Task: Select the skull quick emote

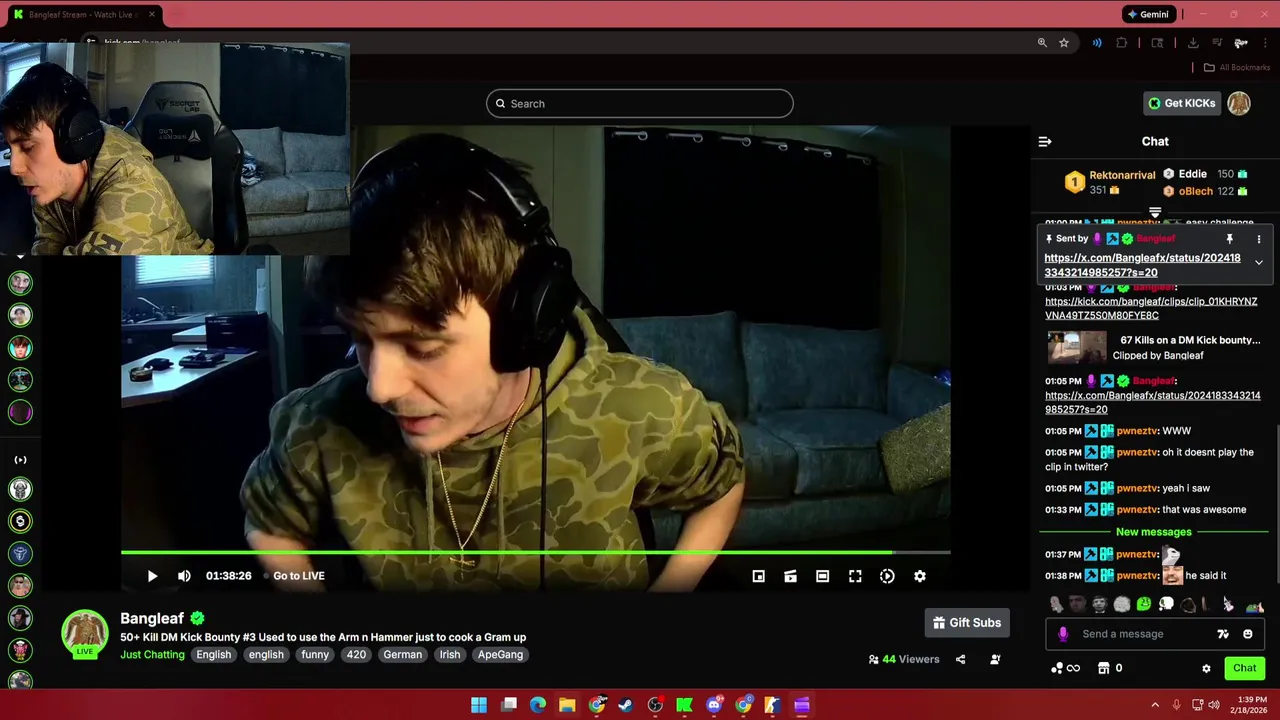Action: tap(1166, 604)
